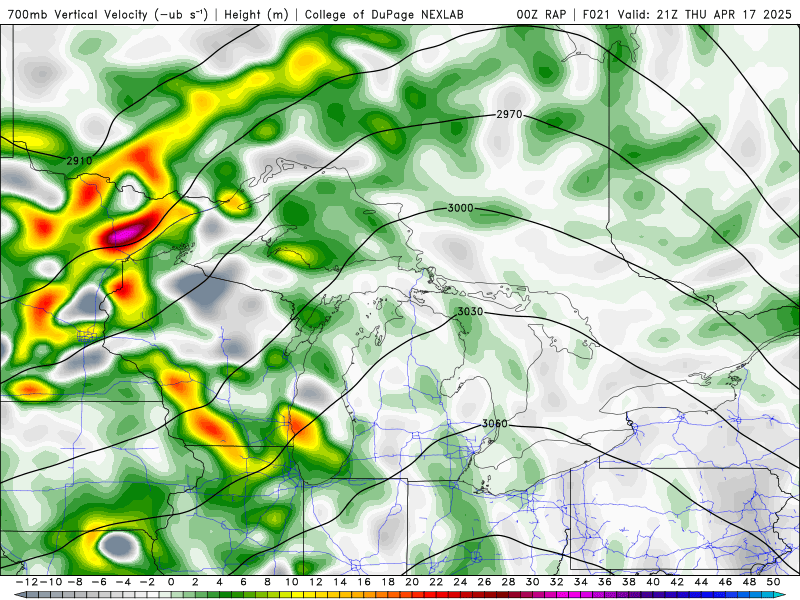
Task: Click the 'Valid: 21Z THU APR 17 2025' text
Action: pos(705,14)
